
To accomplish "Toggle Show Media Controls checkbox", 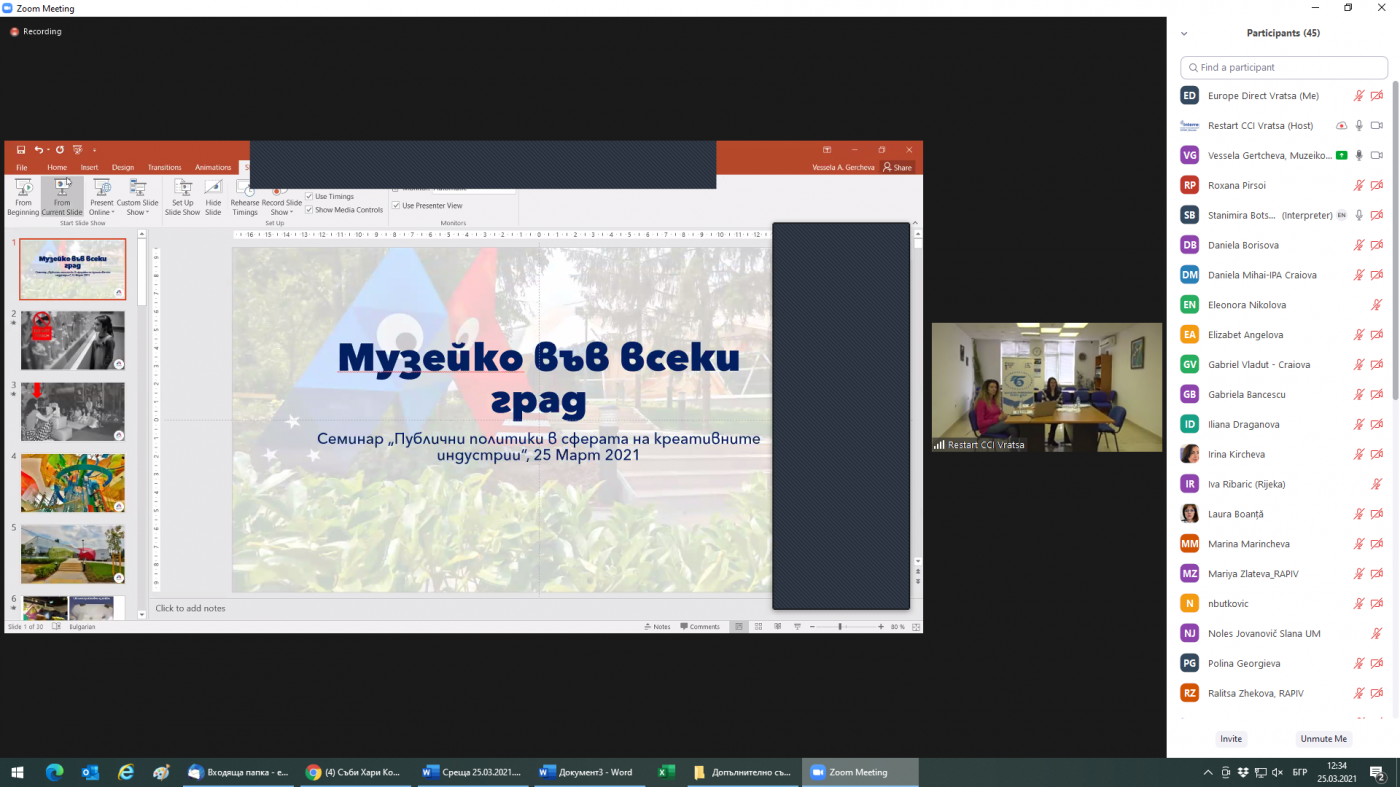I will 309,210.
